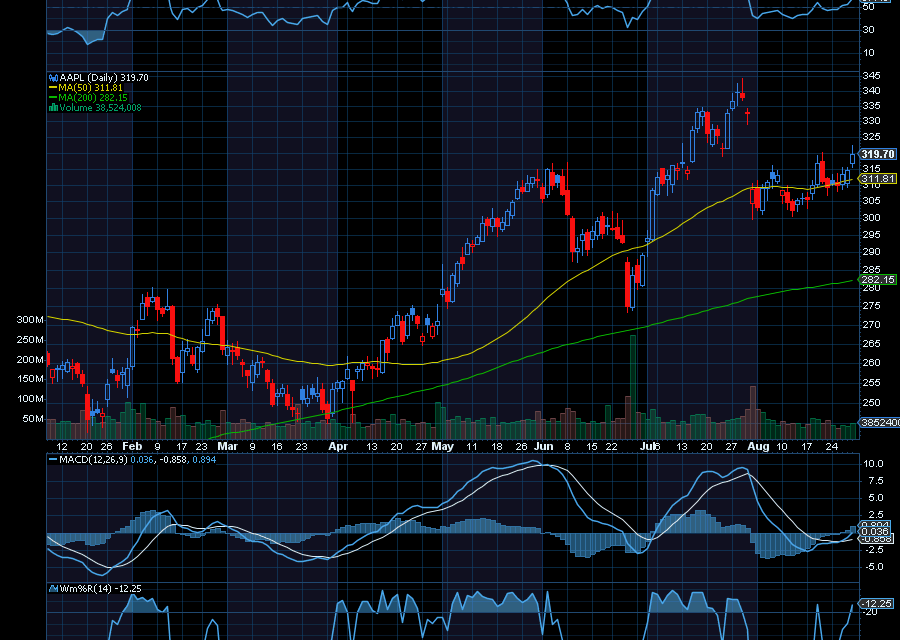Click the 319.70 last price tag
This screenshot has height=640, width=900.
pos(878,154)
